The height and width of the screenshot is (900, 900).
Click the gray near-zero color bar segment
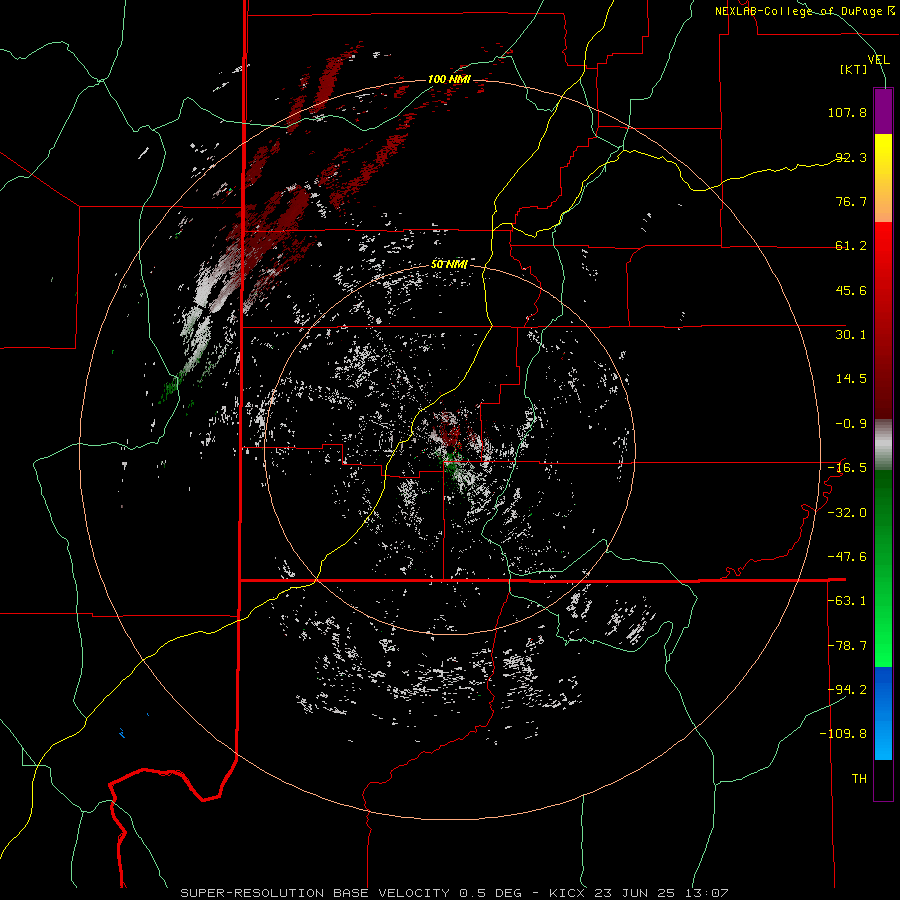[x=883, y=445]
